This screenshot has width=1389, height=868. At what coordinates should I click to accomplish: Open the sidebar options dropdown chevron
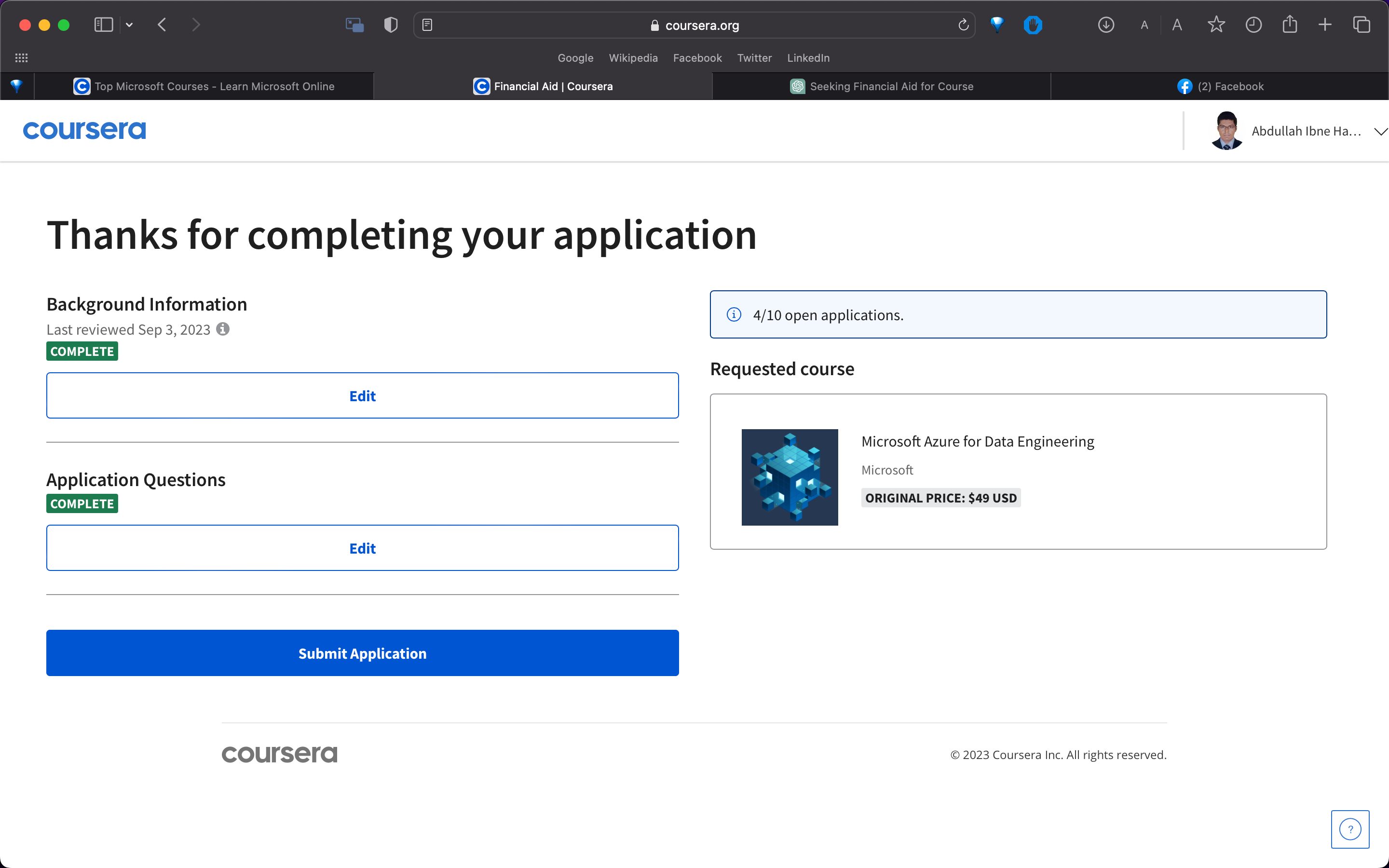129,25
